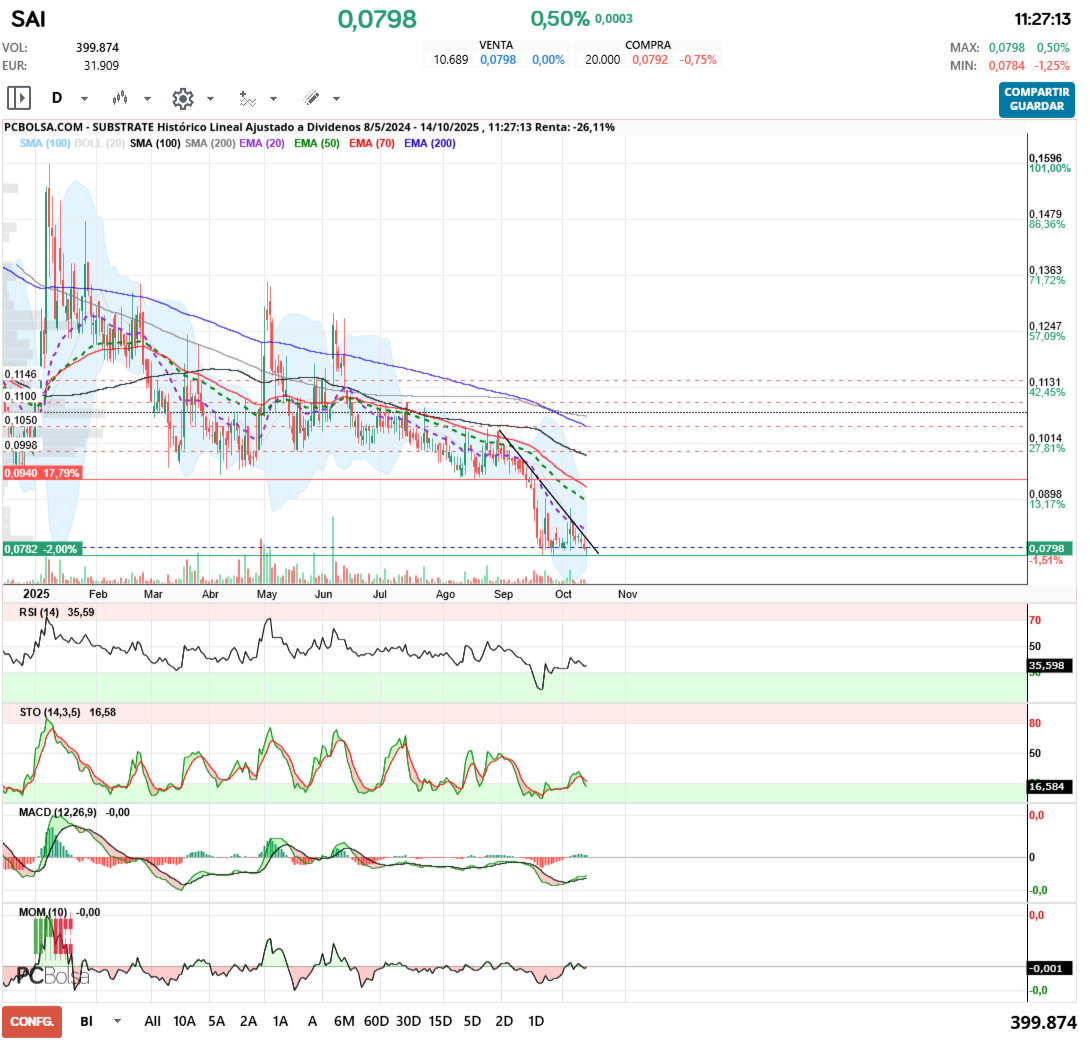Toggle the side panel icon

click(x=19, y=98)
